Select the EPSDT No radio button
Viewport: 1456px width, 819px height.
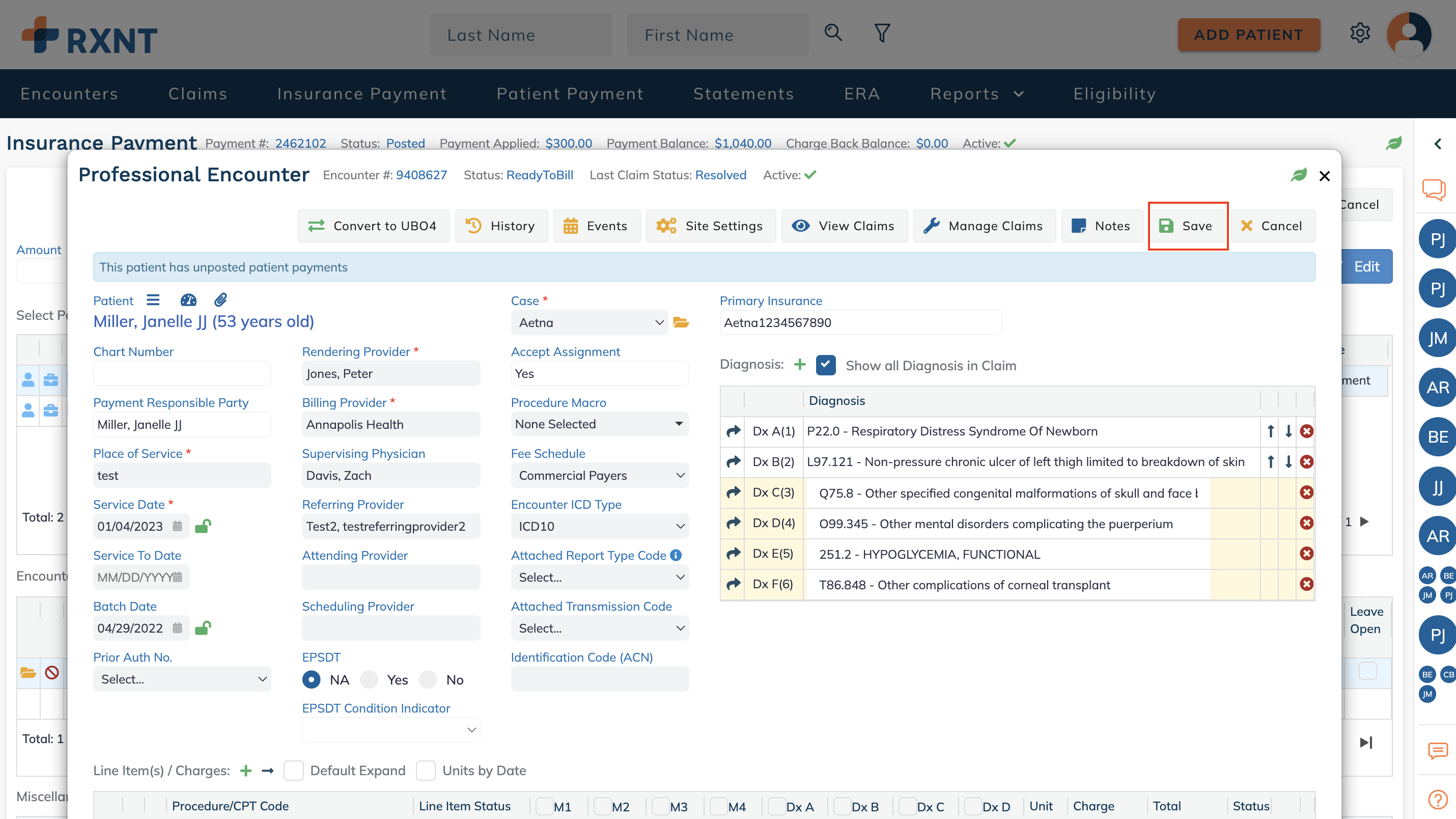click(428, 679)
